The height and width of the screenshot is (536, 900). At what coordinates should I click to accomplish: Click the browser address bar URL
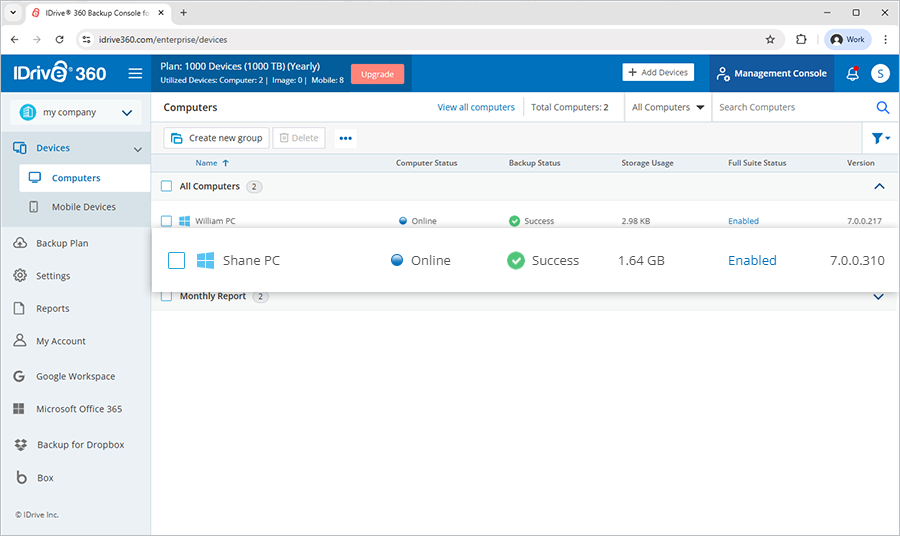click(163, 40)
